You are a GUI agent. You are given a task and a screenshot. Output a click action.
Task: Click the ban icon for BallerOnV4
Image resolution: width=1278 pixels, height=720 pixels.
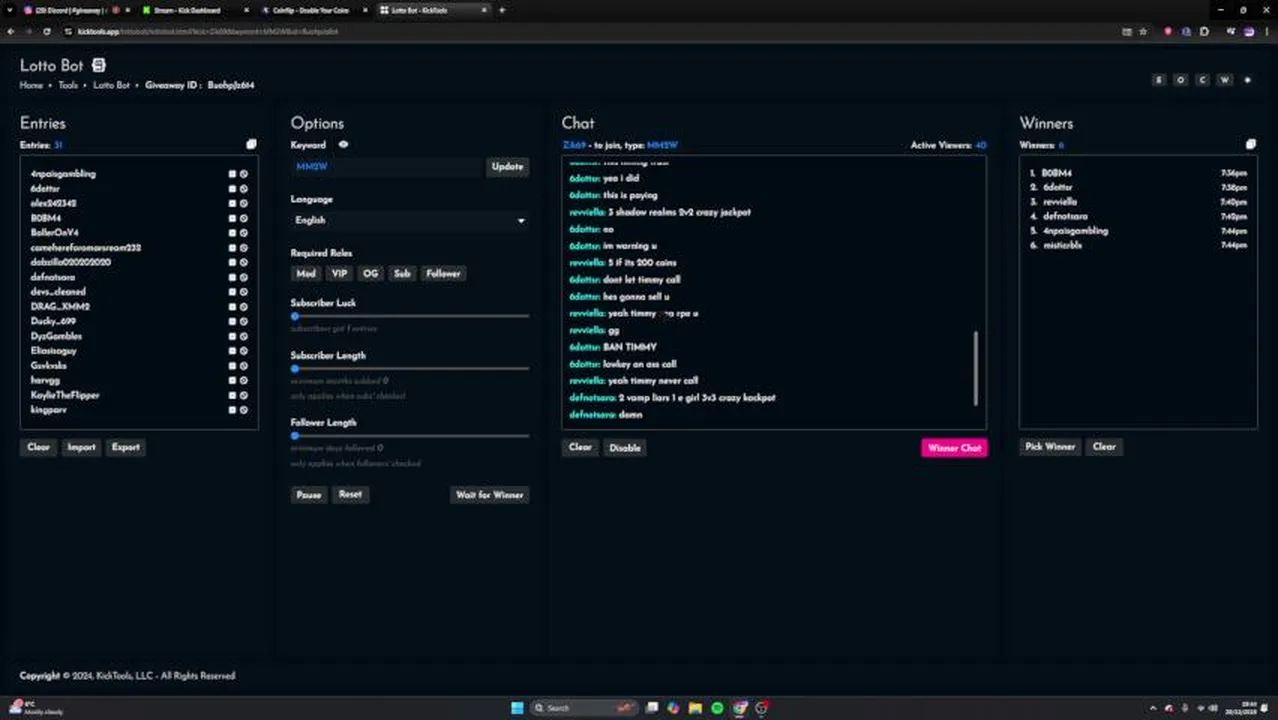click(244, 233)
